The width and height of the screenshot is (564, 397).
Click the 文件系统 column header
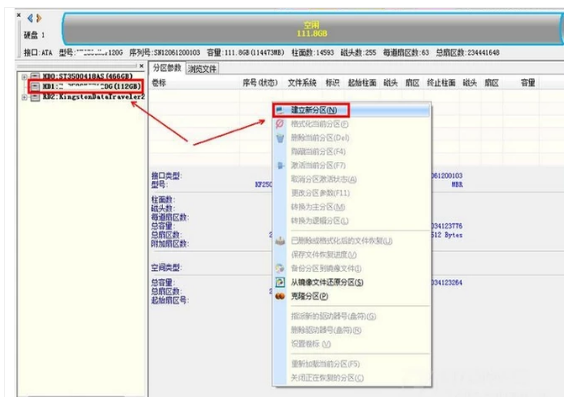click(302, 83)
